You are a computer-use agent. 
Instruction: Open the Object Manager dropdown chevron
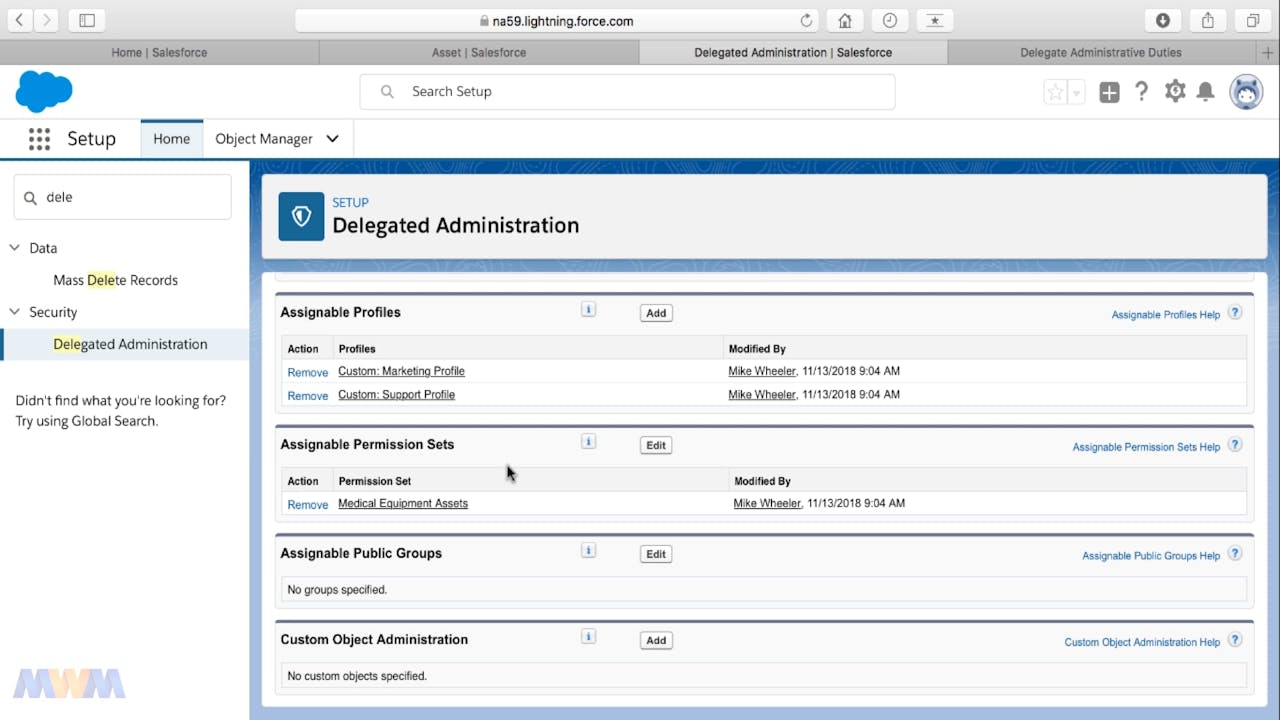pos(333,139)
